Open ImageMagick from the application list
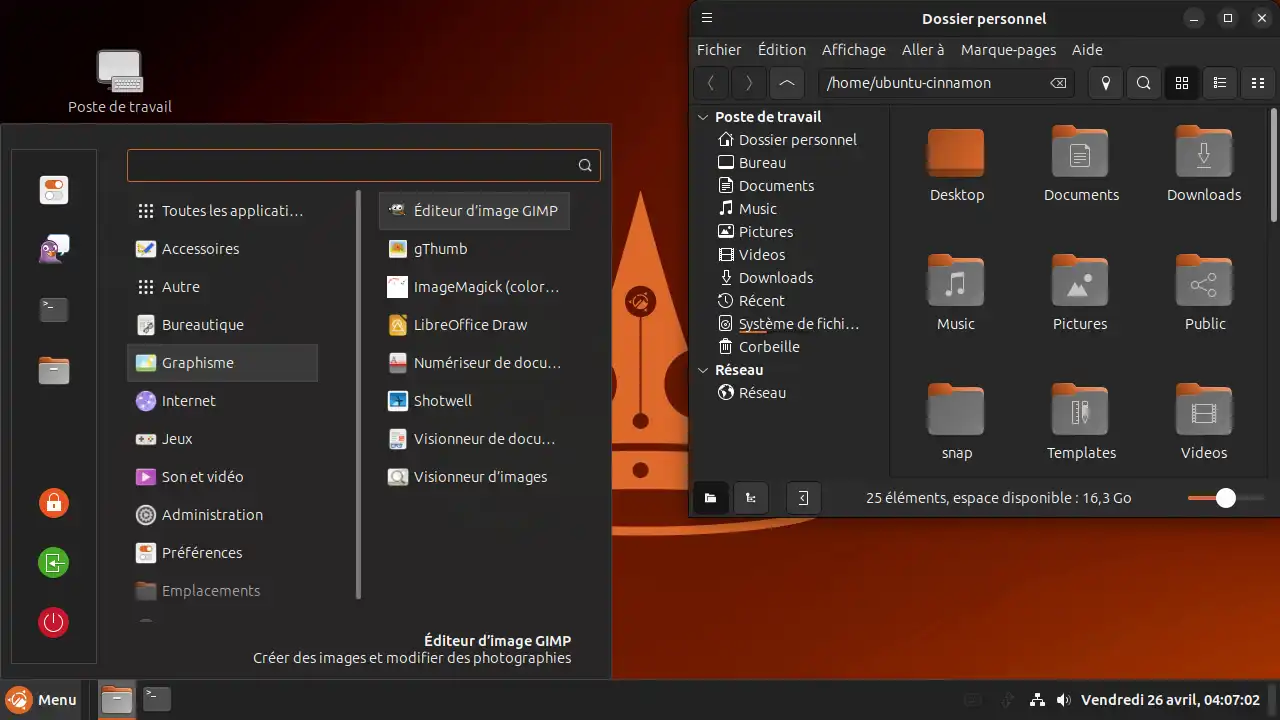Viewport: 1280px width, 720px height. click(474, 287)
